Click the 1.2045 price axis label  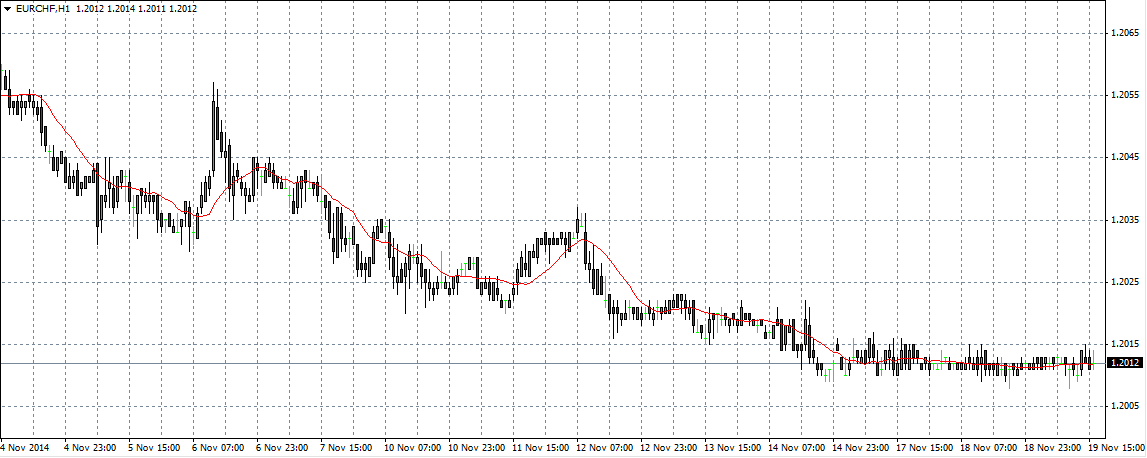[x=1124, y=157]
